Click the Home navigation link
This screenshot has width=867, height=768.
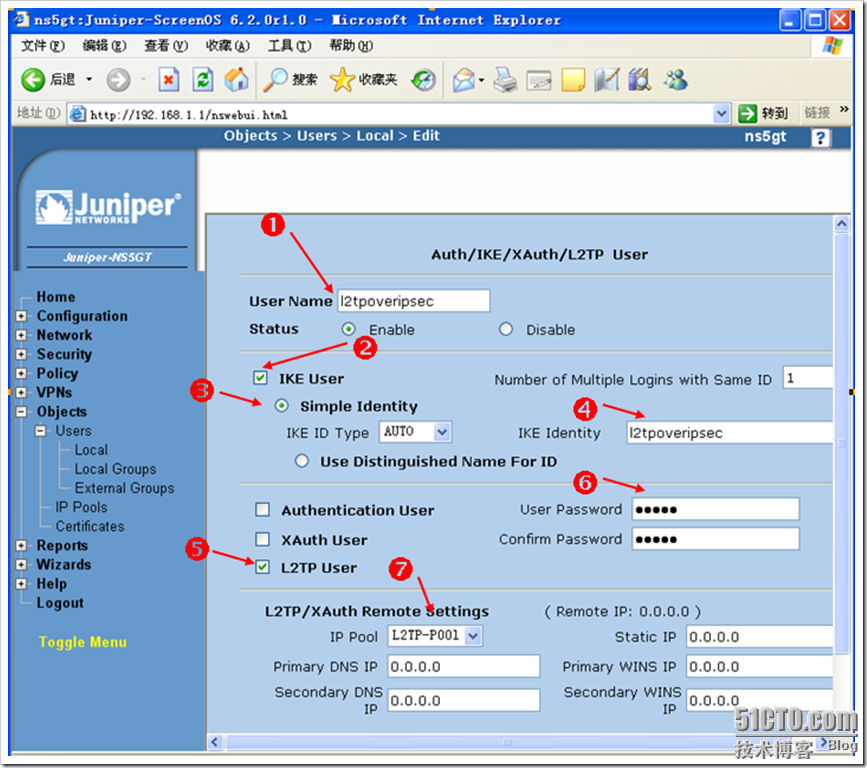pos(56,297)
